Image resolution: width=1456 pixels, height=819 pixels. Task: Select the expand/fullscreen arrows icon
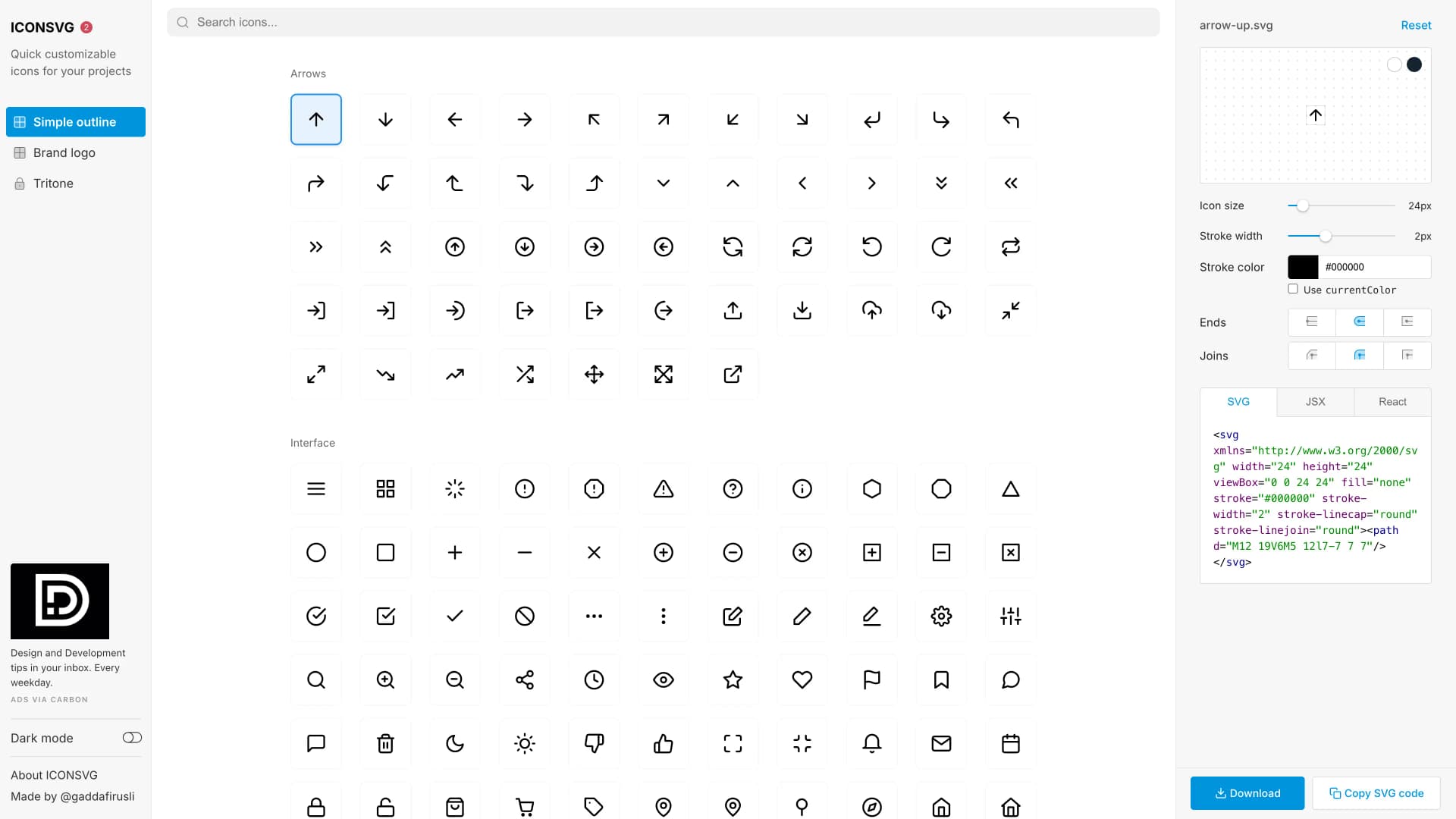pyautogui.click(x=663, y=374)
